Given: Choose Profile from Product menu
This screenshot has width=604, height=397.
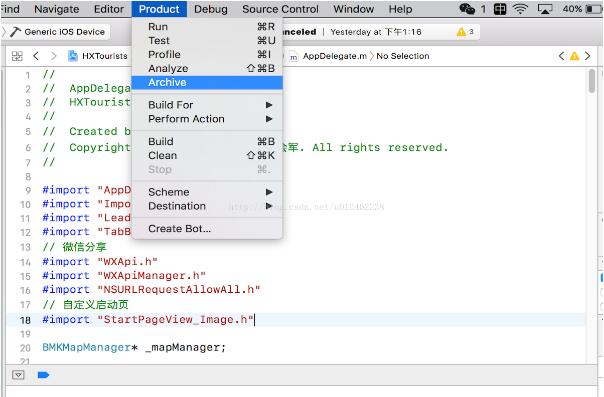Looking at the screenshot, I should [x=207, y=54].
